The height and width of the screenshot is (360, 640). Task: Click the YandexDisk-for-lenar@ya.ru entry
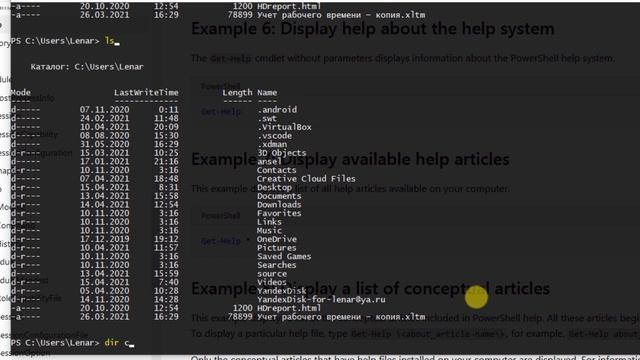tap(321, 300)
